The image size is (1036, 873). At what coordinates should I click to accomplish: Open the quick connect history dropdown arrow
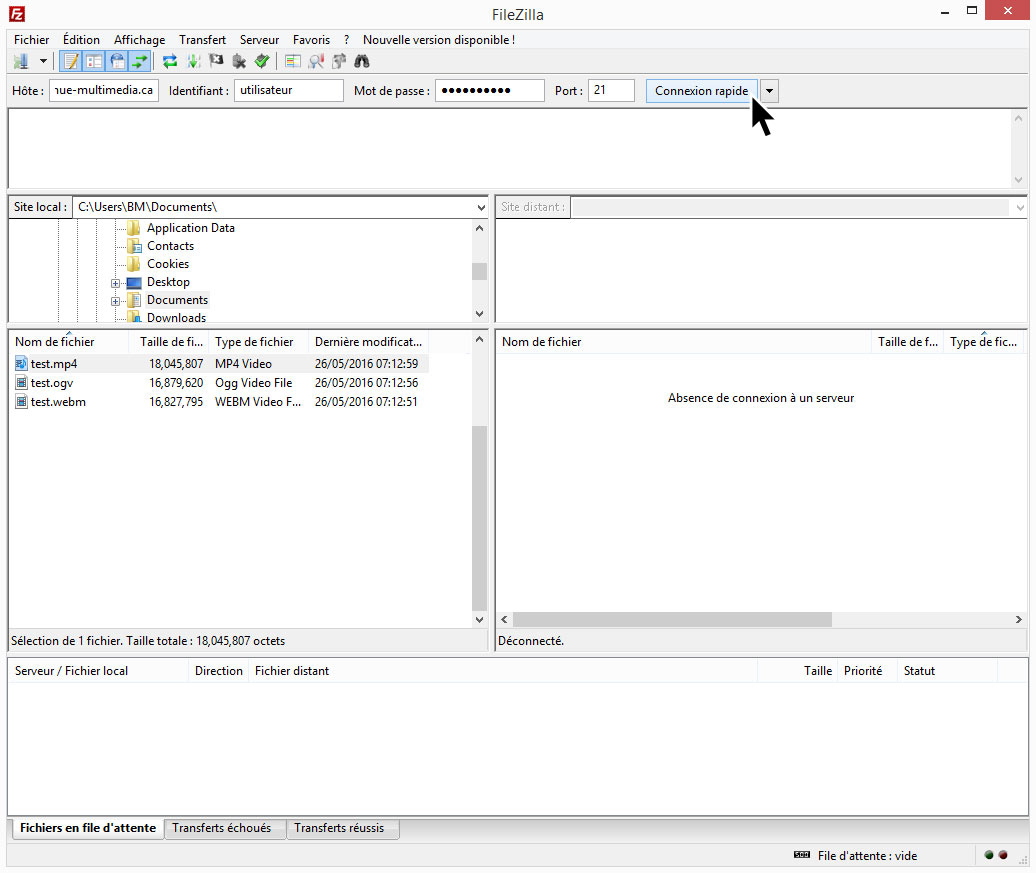(x=769, y=91)
